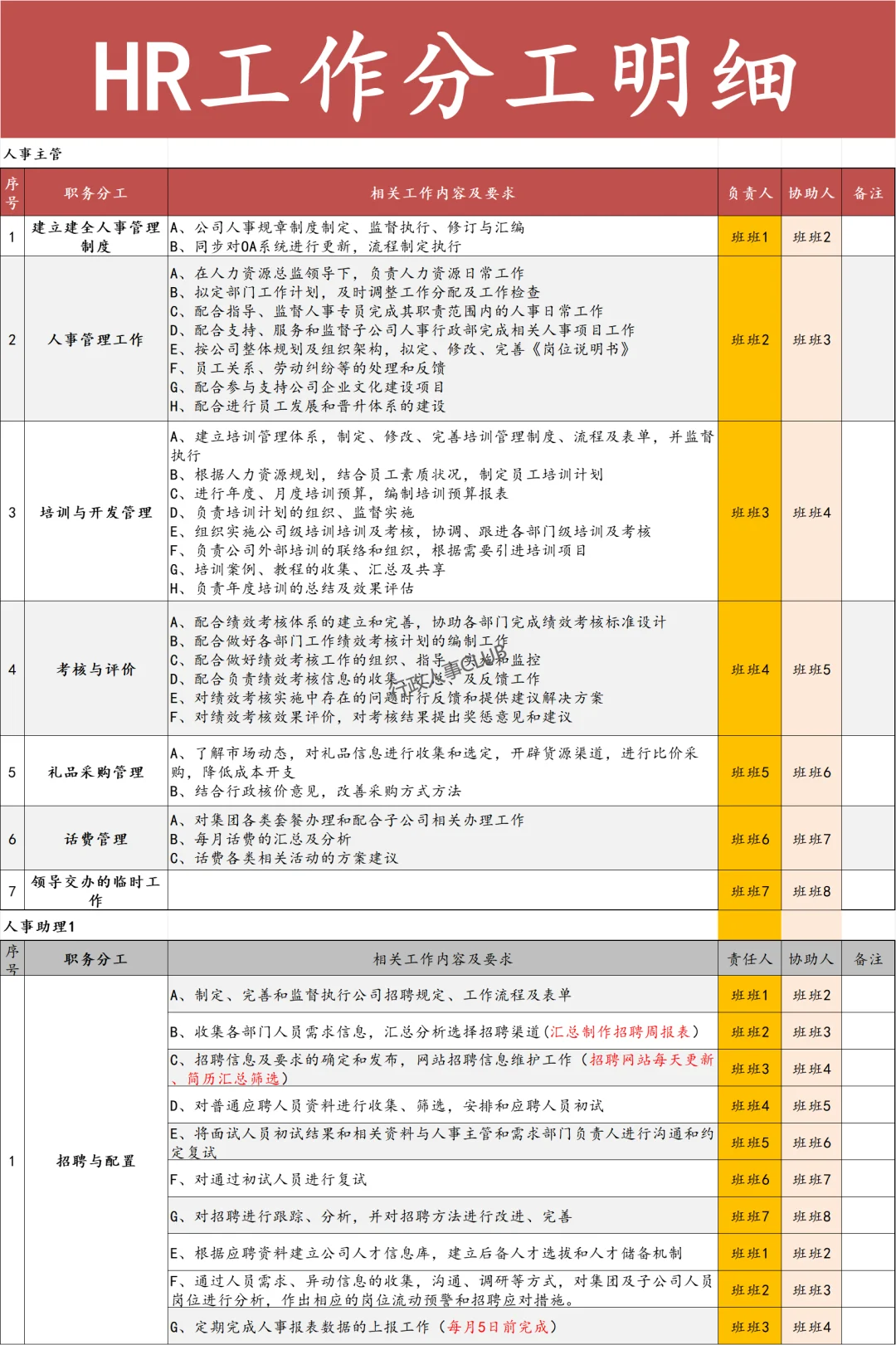Image resolution: width=896 pixels, height=1345 pixels.
Task: Click line "结合行政核价意见,改善采购方式方法"
Action: click(x=316, y=791)
